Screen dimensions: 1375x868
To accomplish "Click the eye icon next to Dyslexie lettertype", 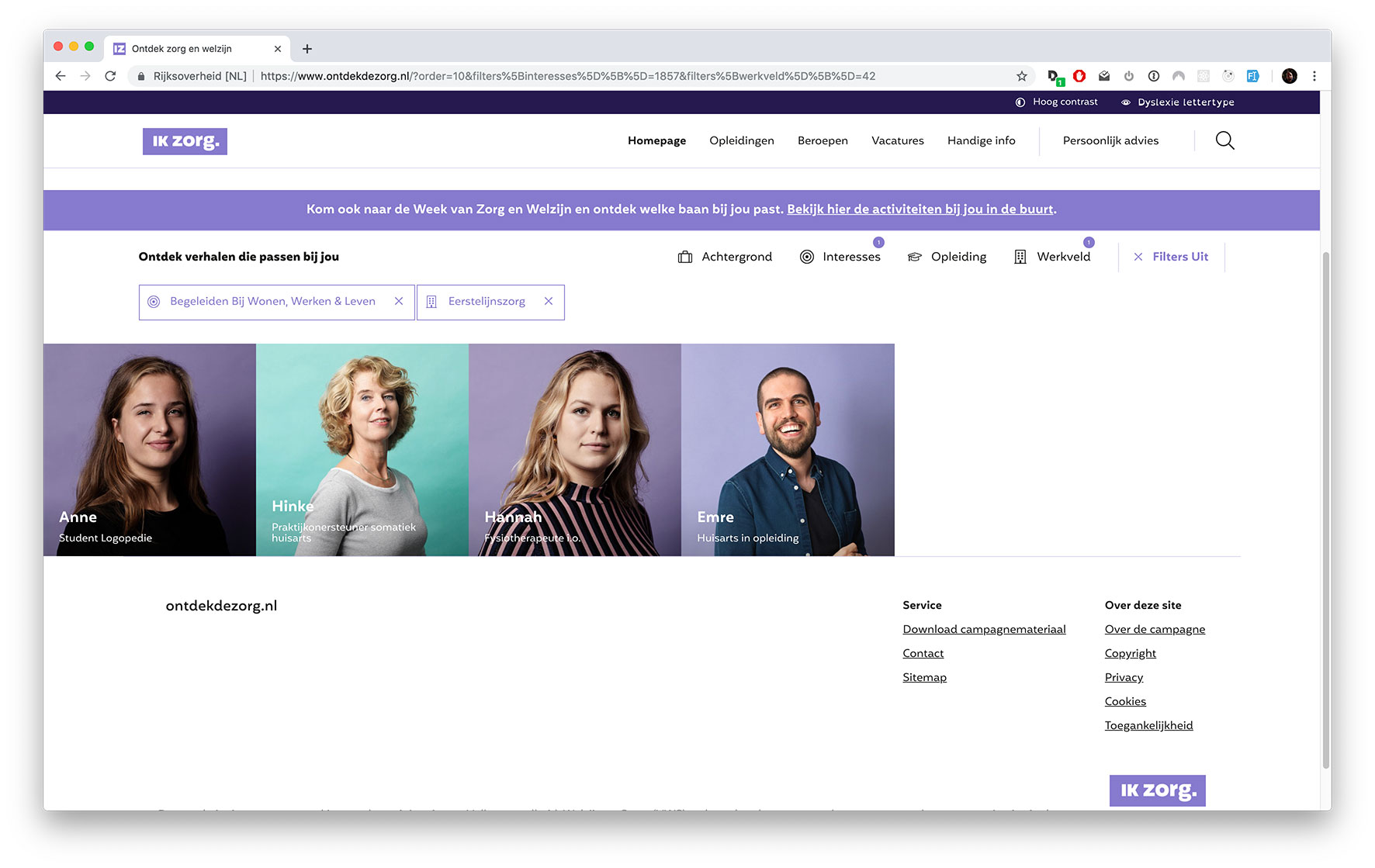I will click(x=1126, y=102).
